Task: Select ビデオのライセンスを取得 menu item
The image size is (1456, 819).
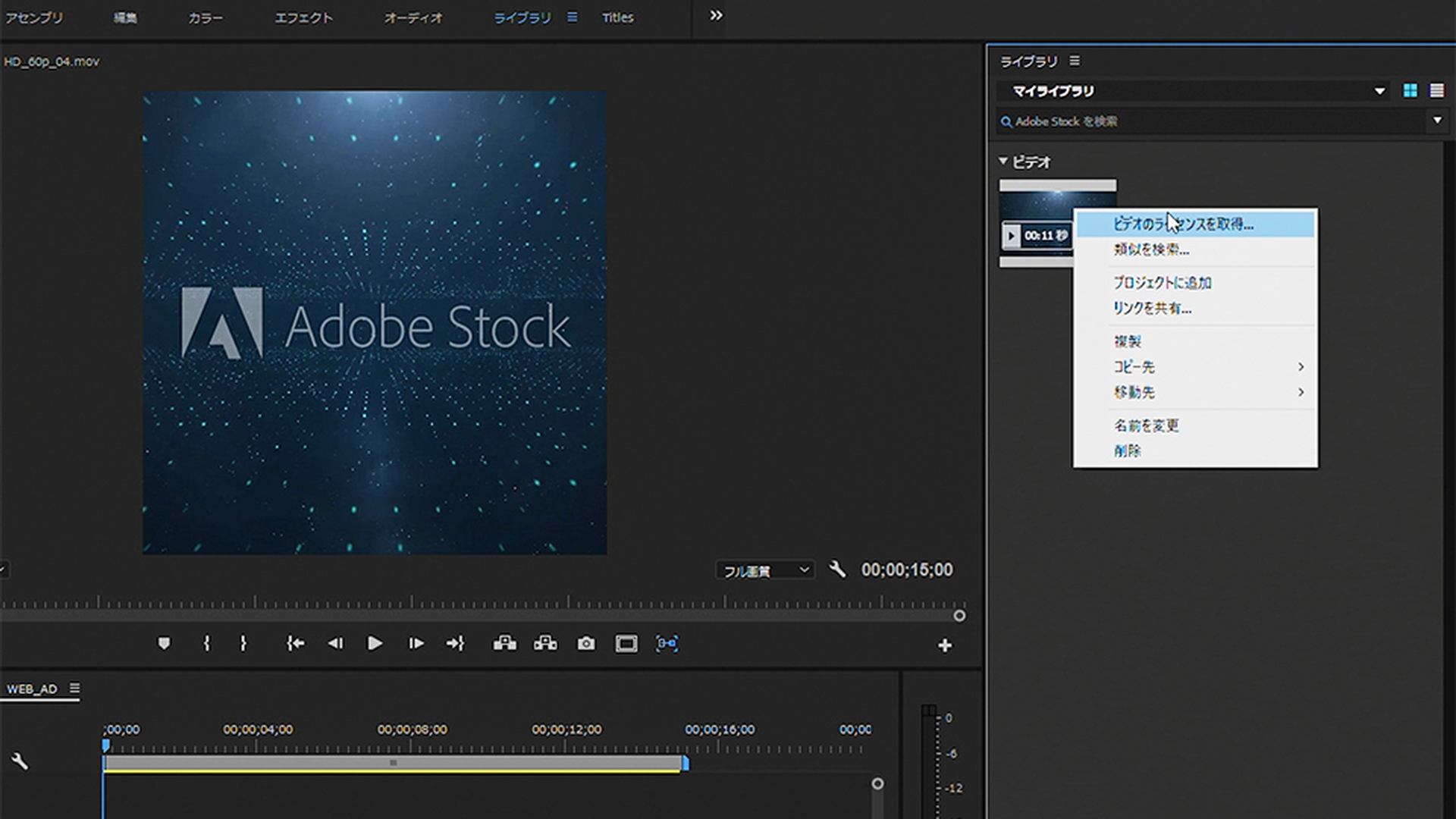Action: point(1183,224)
